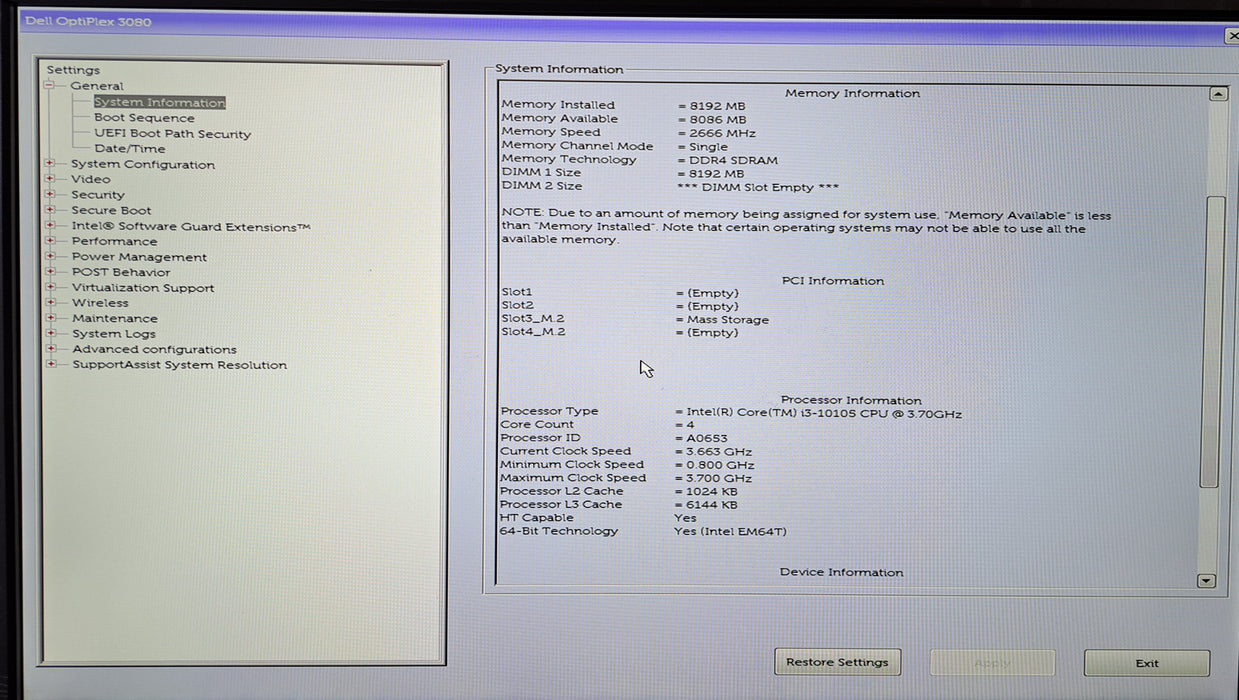Click the vertical scrollbar thumb
Image resolution: width=1239 pixels, height=700 pixels.
[x=1214, y=342]
